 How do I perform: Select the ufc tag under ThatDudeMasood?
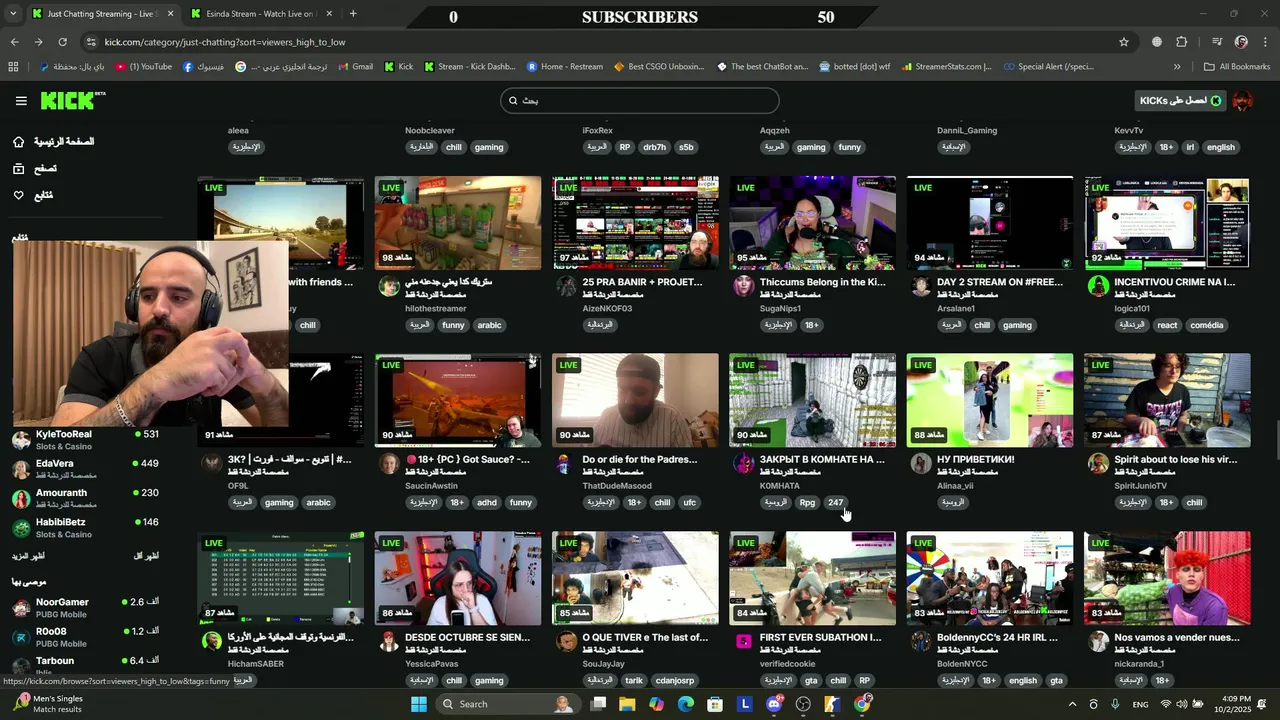tap(689, 503)
